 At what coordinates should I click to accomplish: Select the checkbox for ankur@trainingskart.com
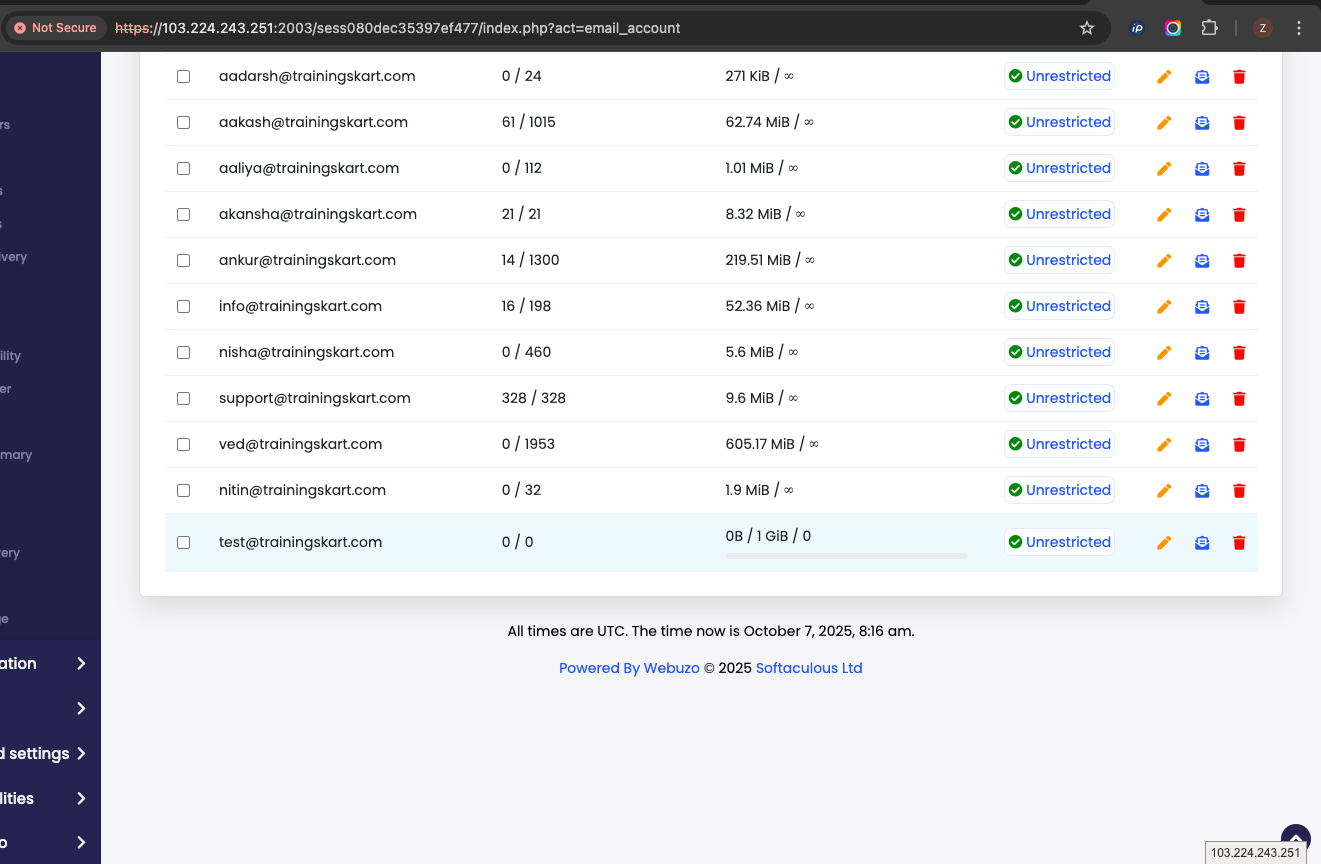pyautogui.click(x=183, y=260)
